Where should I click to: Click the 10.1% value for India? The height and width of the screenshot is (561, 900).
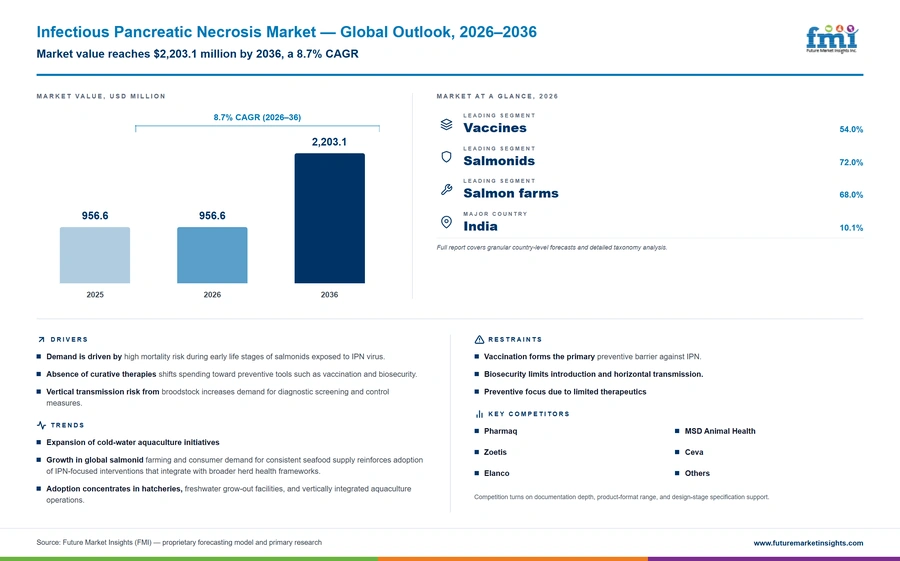tap(851, 228)
